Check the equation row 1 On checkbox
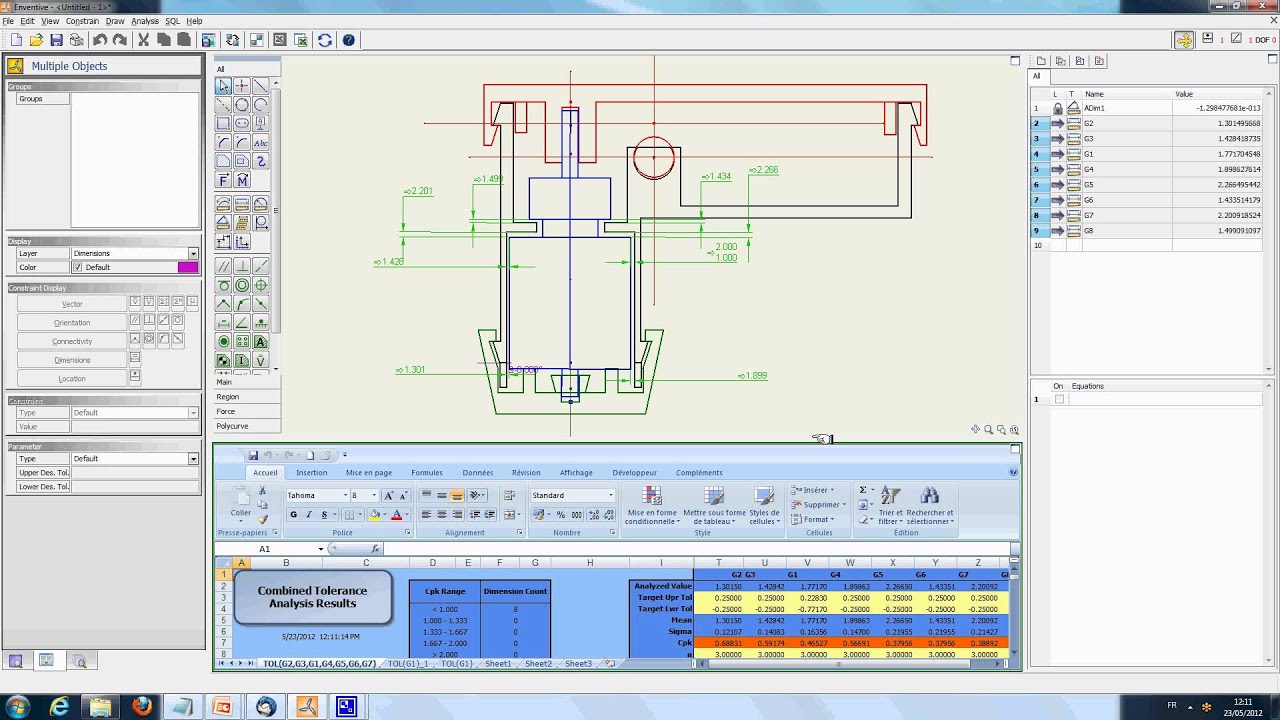 click(x=1060, y=399)
